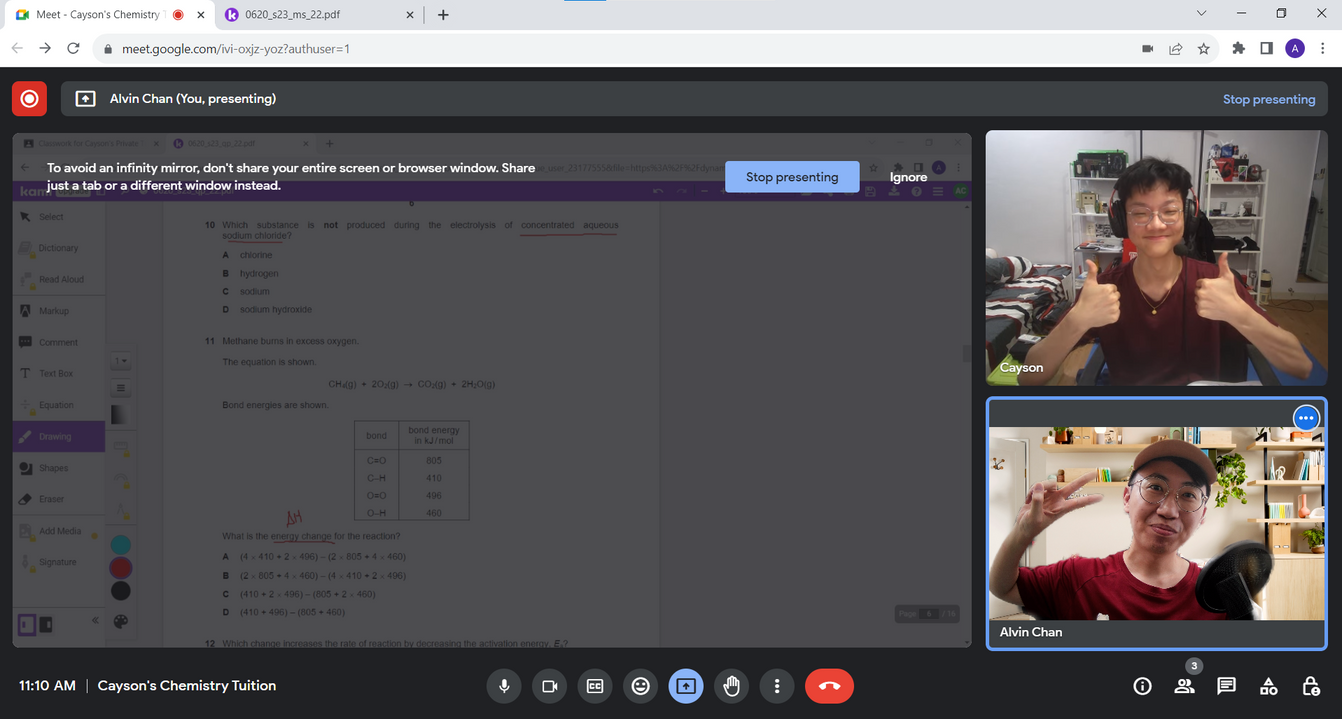The image size is (1342, 719).
Task: Toggle closed captions on
Action: [595, 686]
